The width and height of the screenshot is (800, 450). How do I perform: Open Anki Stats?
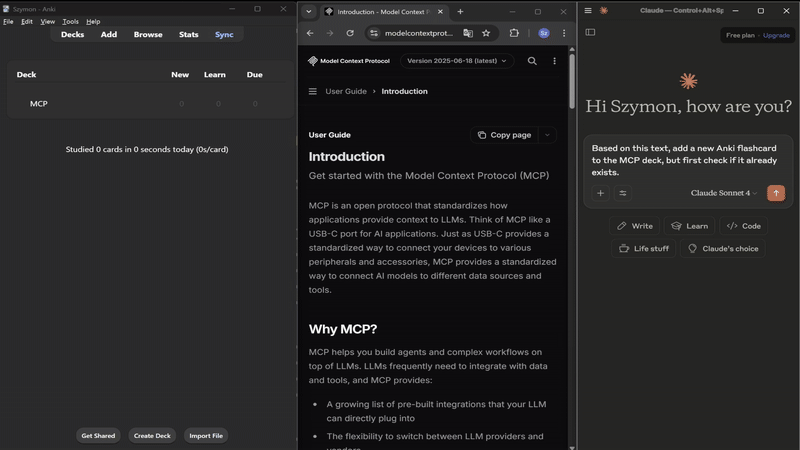188,34
